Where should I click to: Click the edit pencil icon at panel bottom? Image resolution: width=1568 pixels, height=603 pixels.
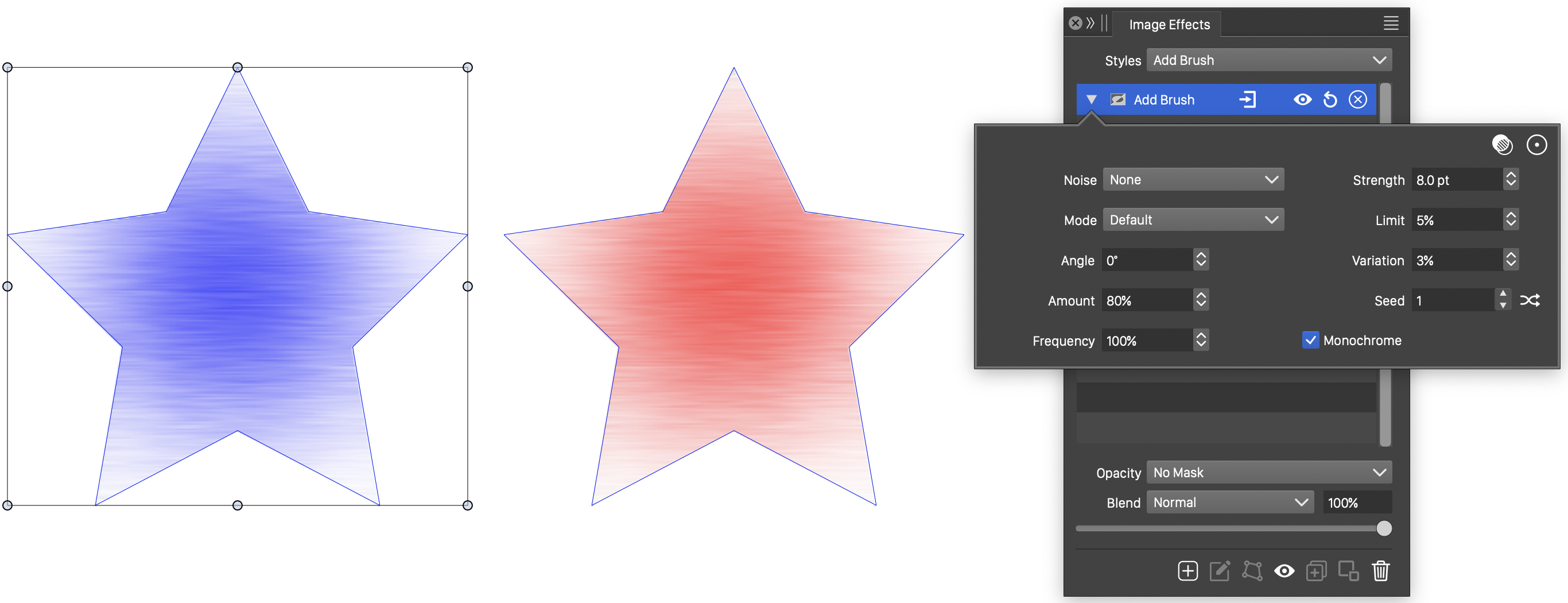(x=1220, y=571)
